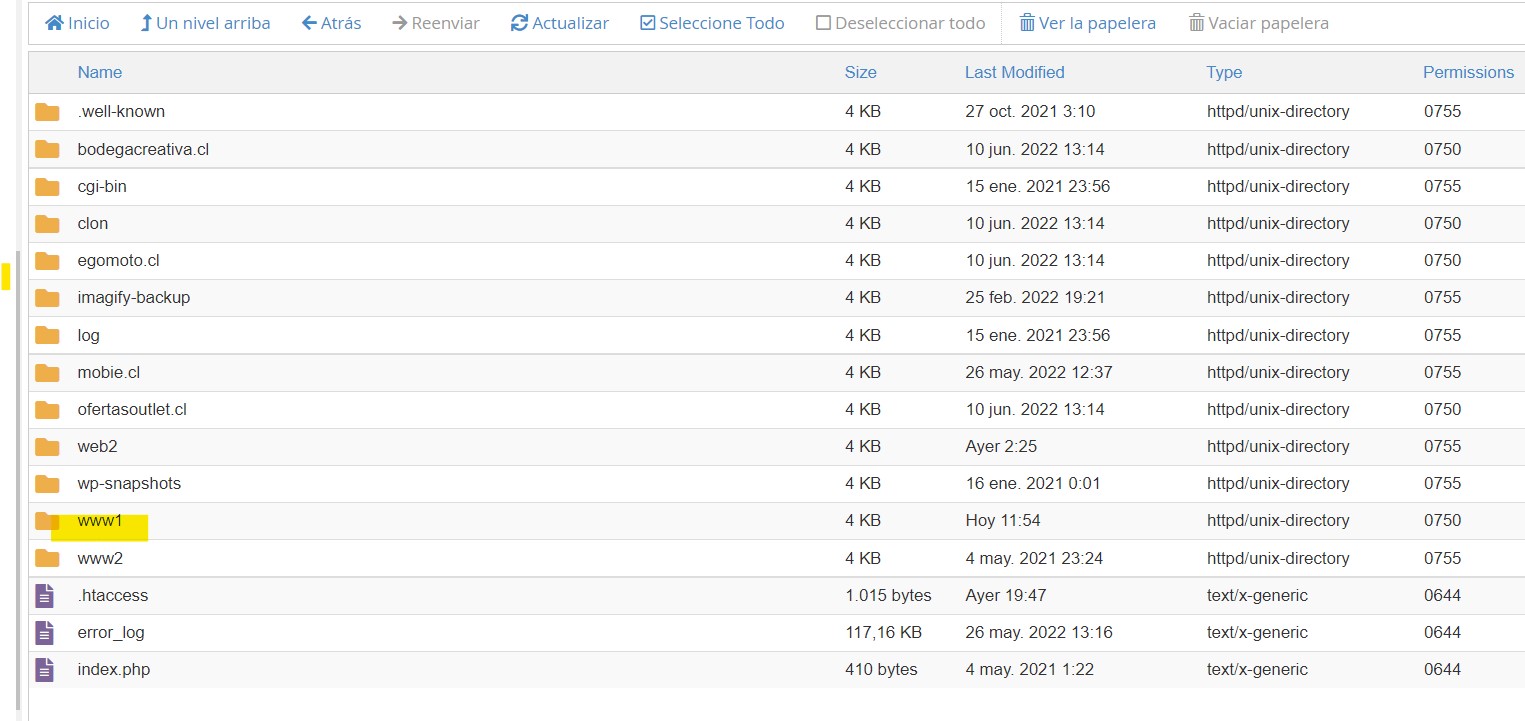Viewport: 1525px width, 721px height.
Task: Click the 25 feb. 2022 19:21 date
Action: click(x=1035, y=297)
